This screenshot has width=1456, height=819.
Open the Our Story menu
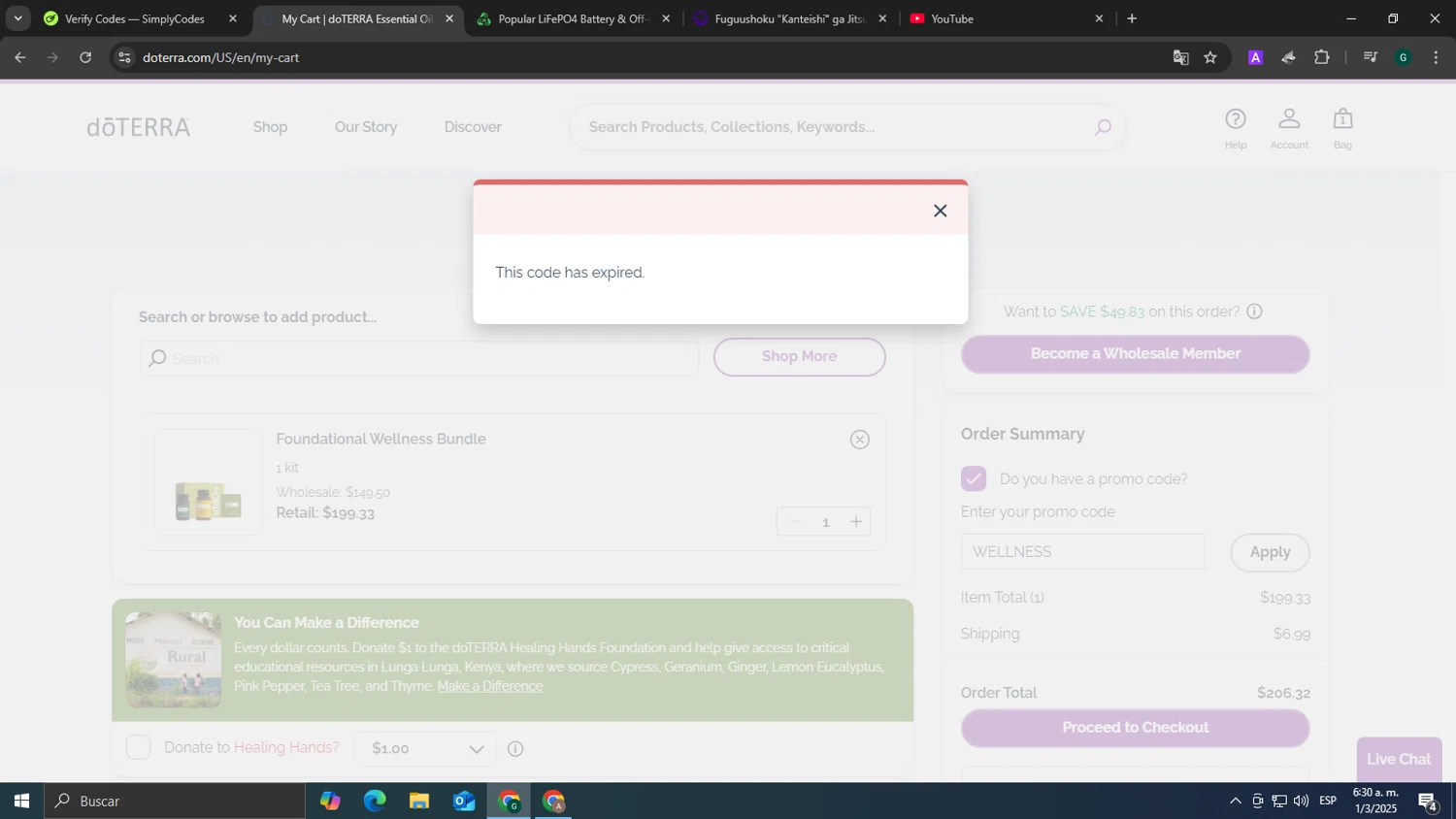(x=366, y=127)
